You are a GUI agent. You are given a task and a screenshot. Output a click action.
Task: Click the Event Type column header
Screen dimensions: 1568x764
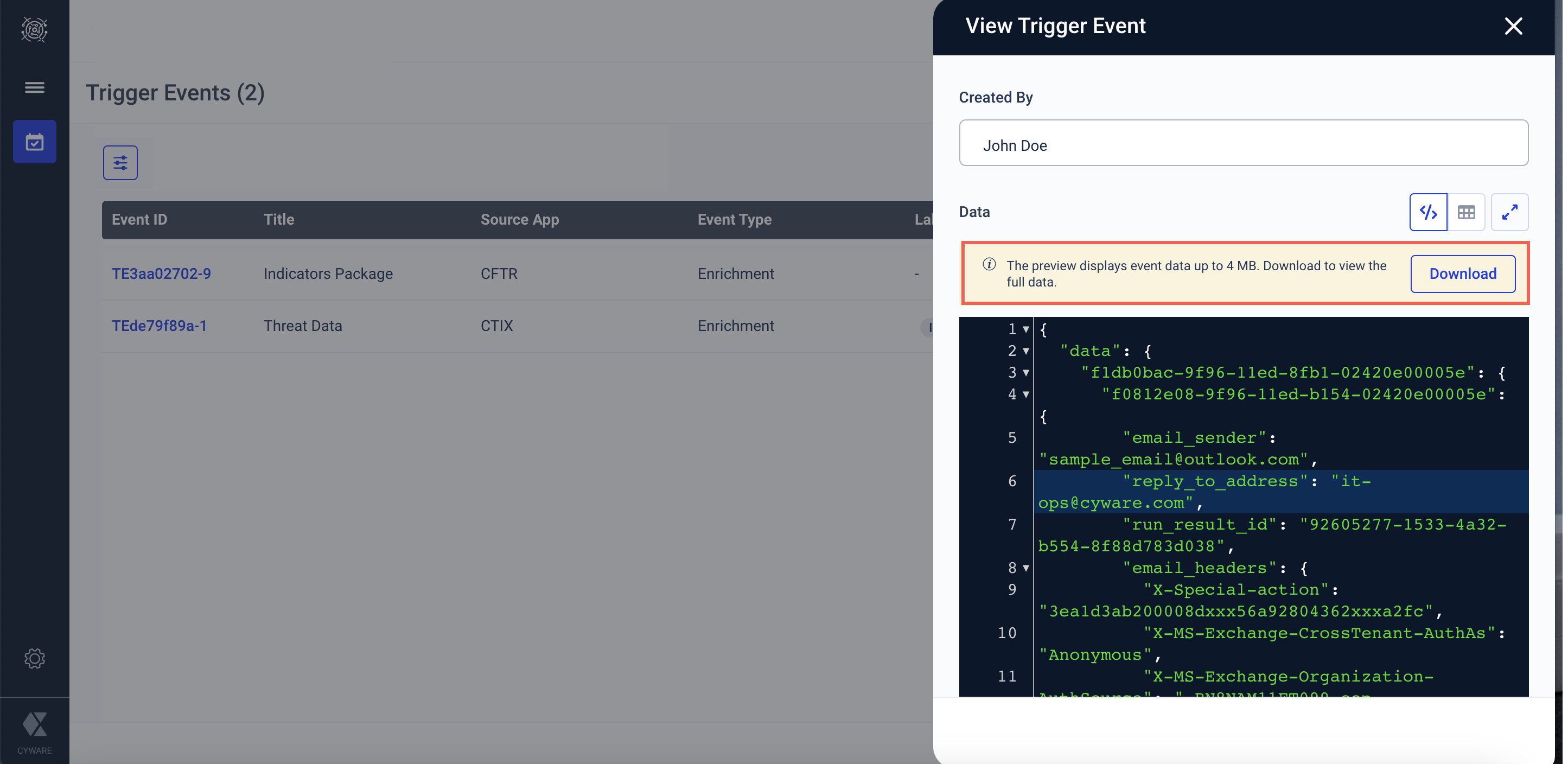(734, 220)
